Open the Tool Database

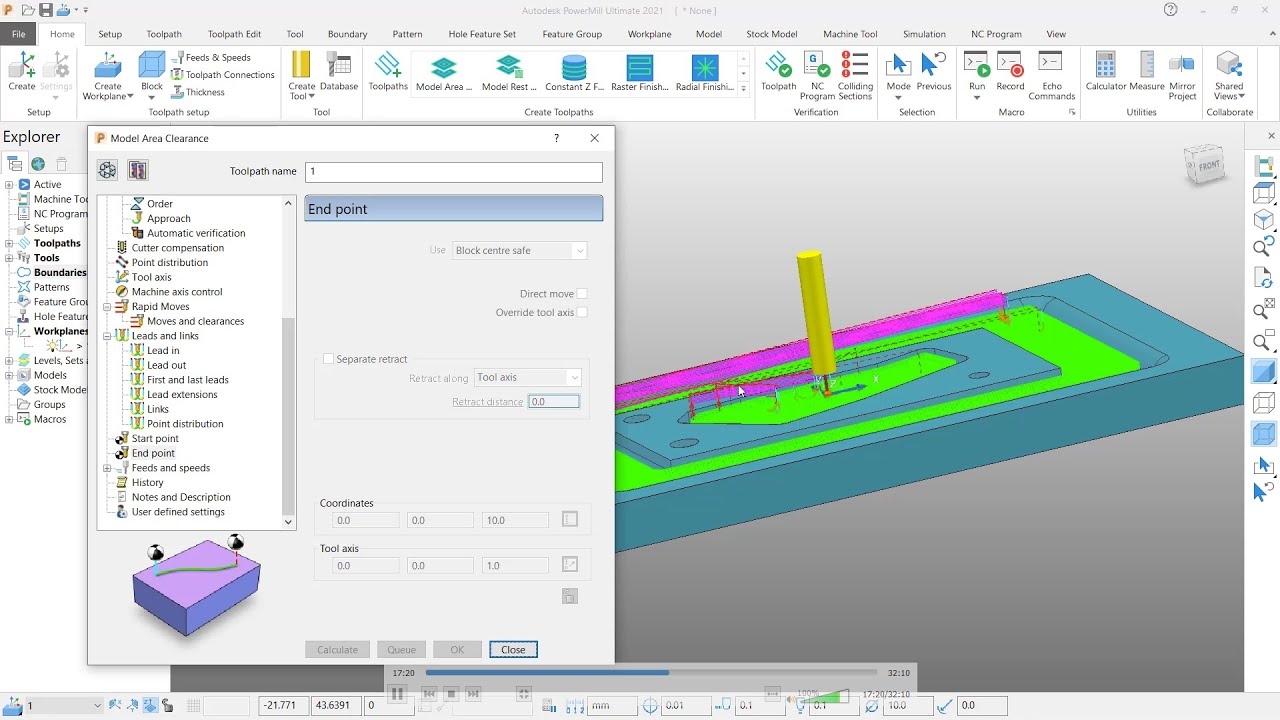tap(339, 72)
